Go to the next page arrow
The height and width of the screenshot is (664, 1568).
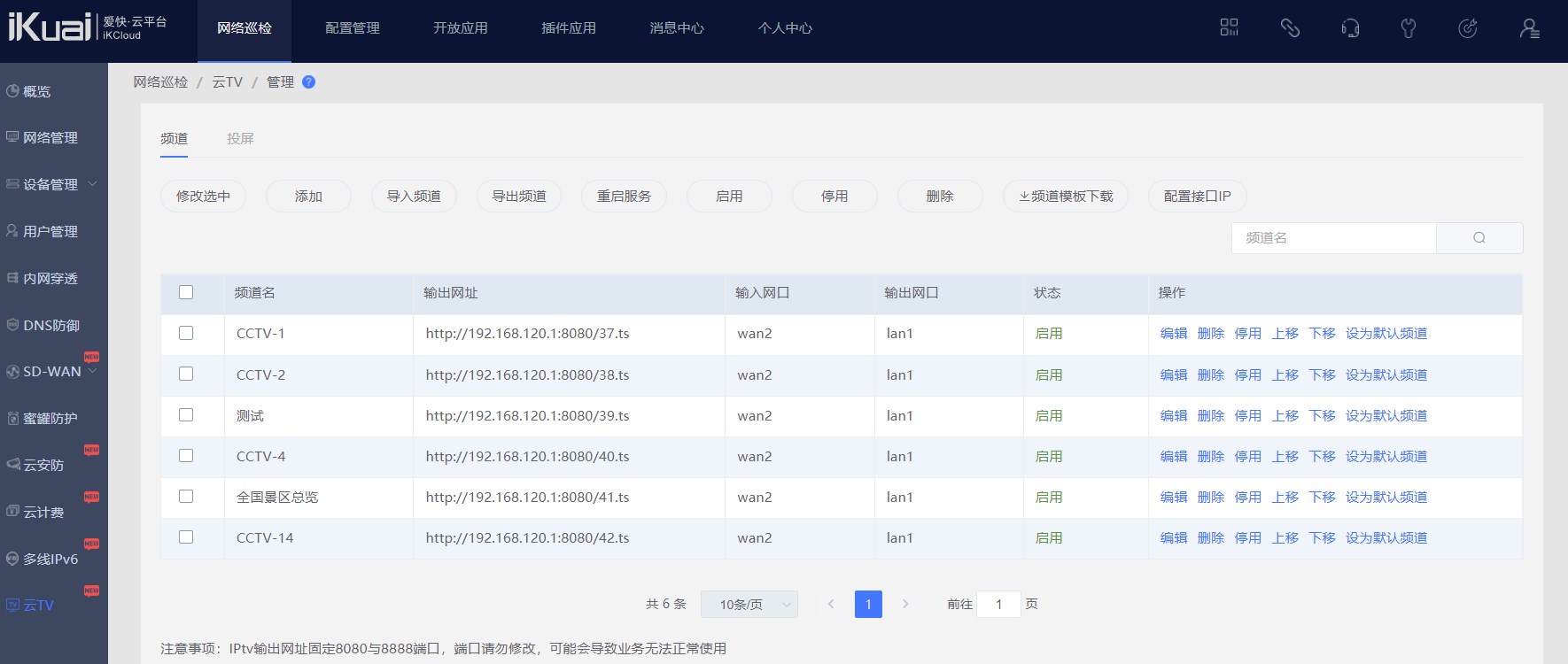[905, 604]
